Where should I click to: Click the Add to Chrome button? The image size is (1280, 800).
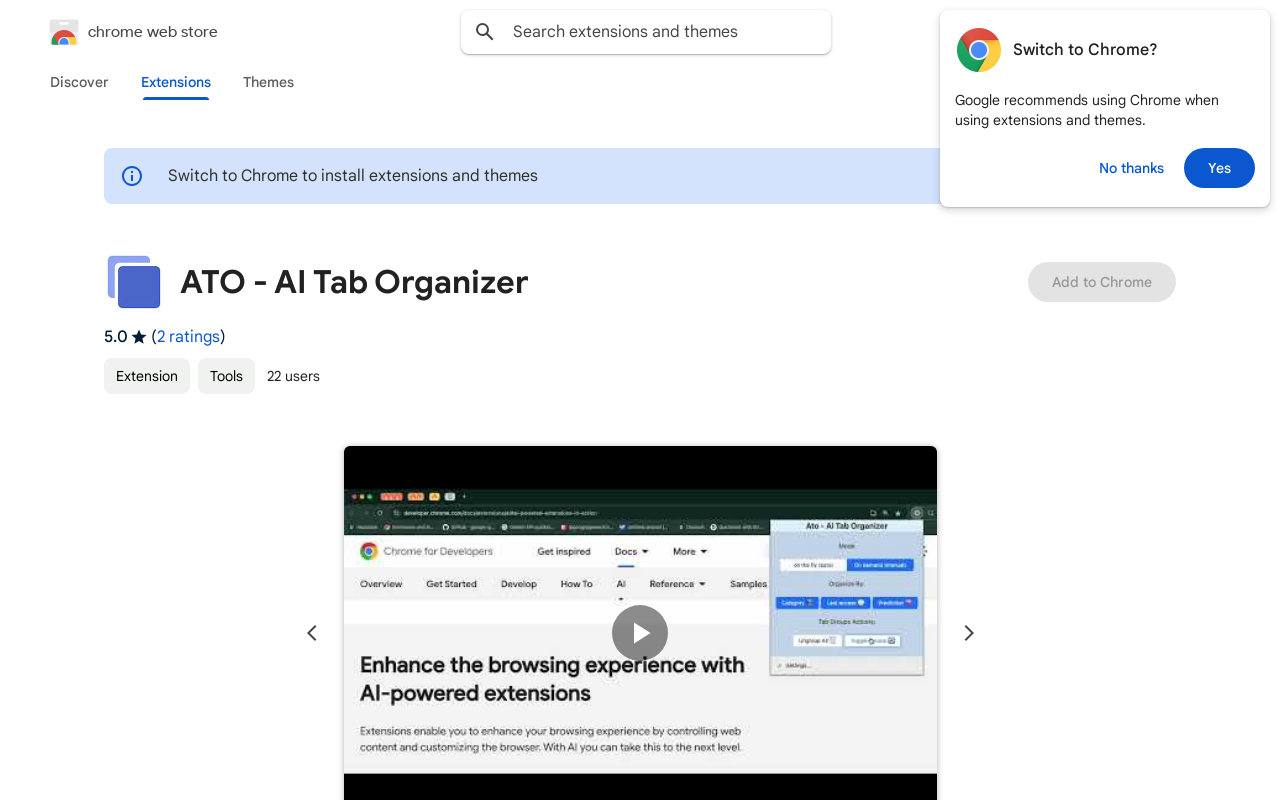(1101, 282)
